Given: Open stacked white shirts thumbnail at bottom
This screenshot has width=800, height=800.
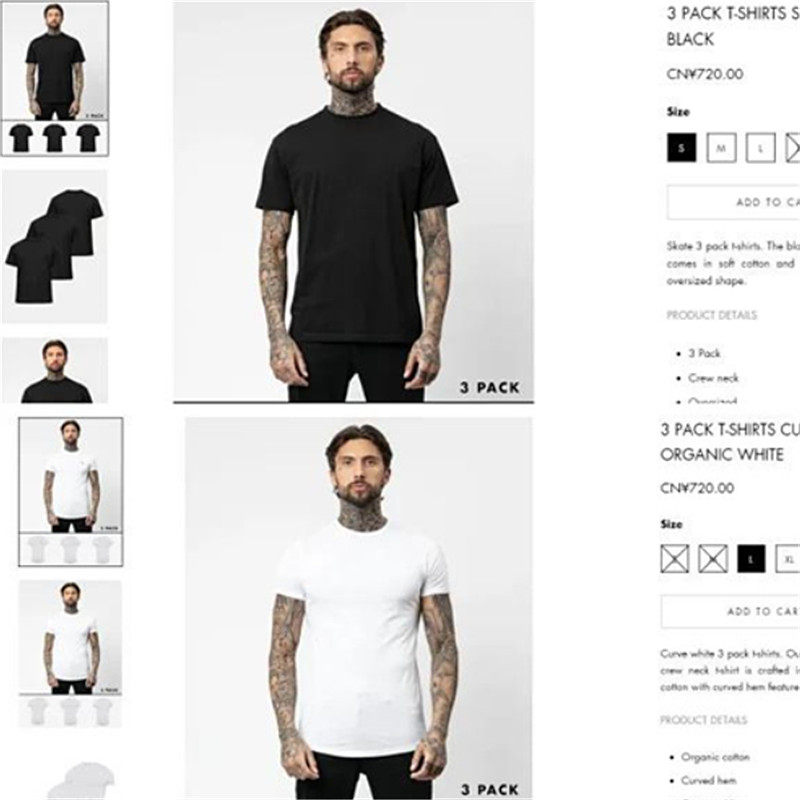Looking at the screenshot, I should tap(82, 781).
